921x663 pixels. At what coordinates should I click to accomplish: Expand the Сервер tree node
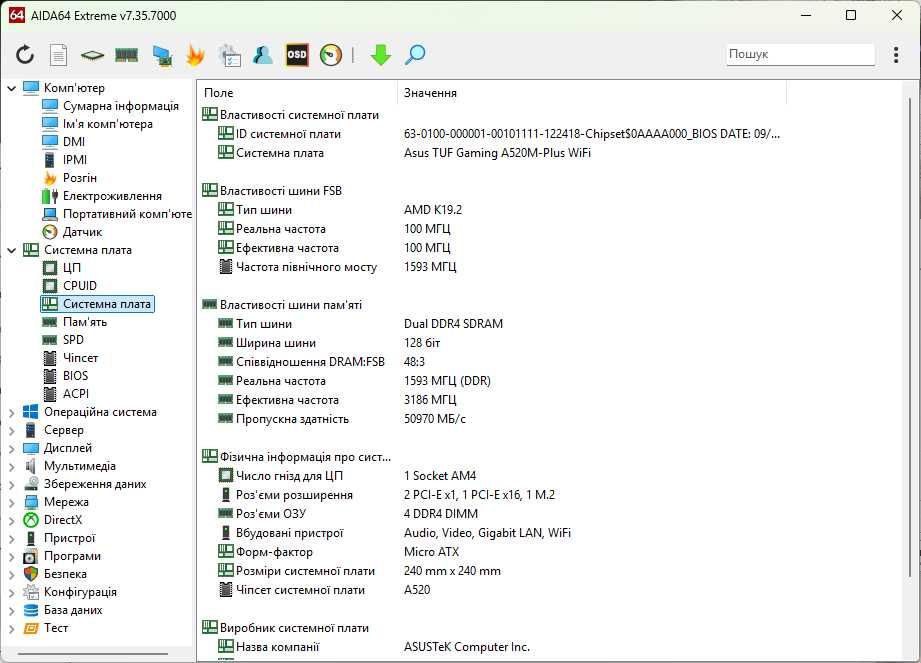pos(11,430)
